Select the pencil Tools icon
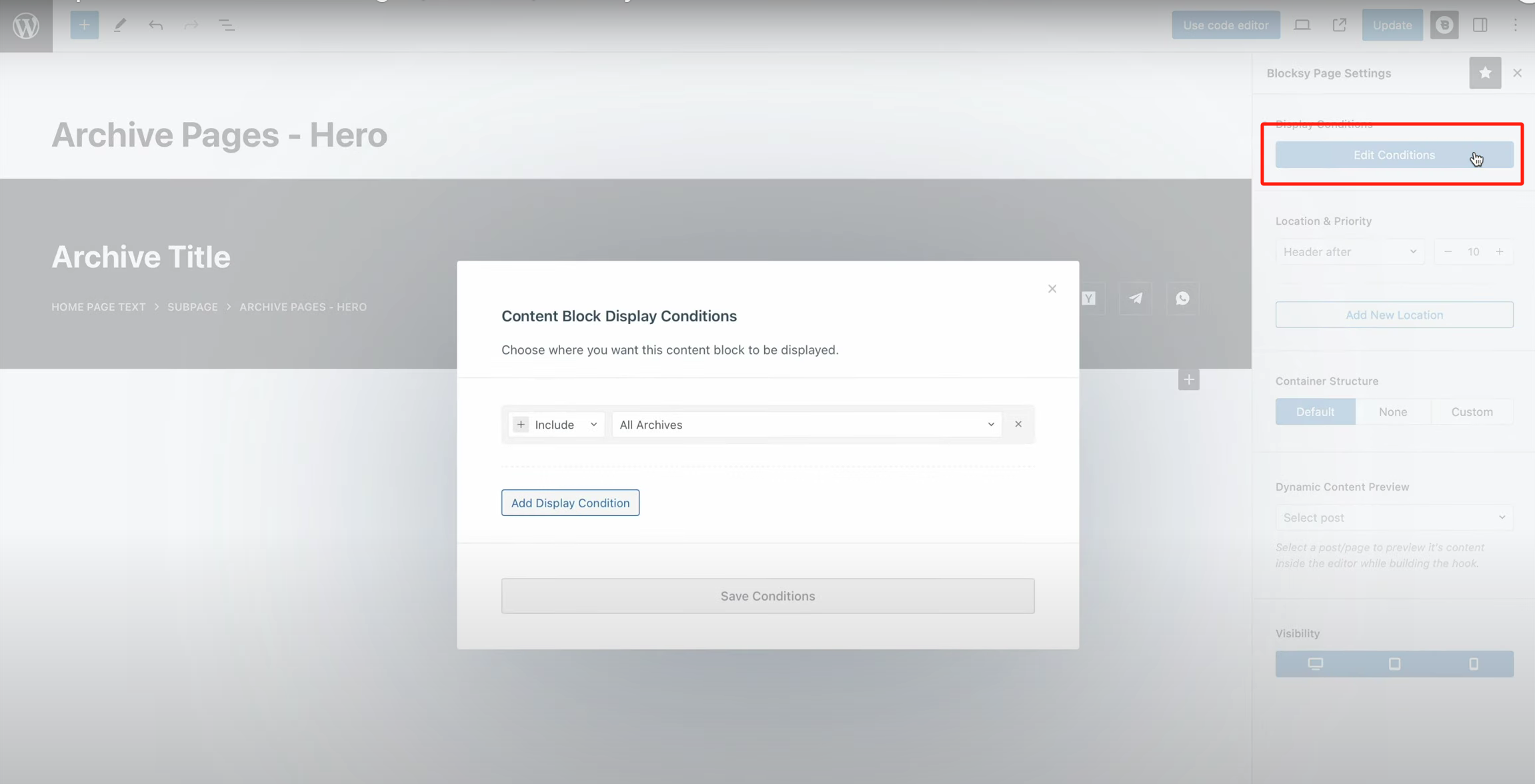Image resolution: width=1535 pixels, height=784 pixels. (x=120, y=25)
